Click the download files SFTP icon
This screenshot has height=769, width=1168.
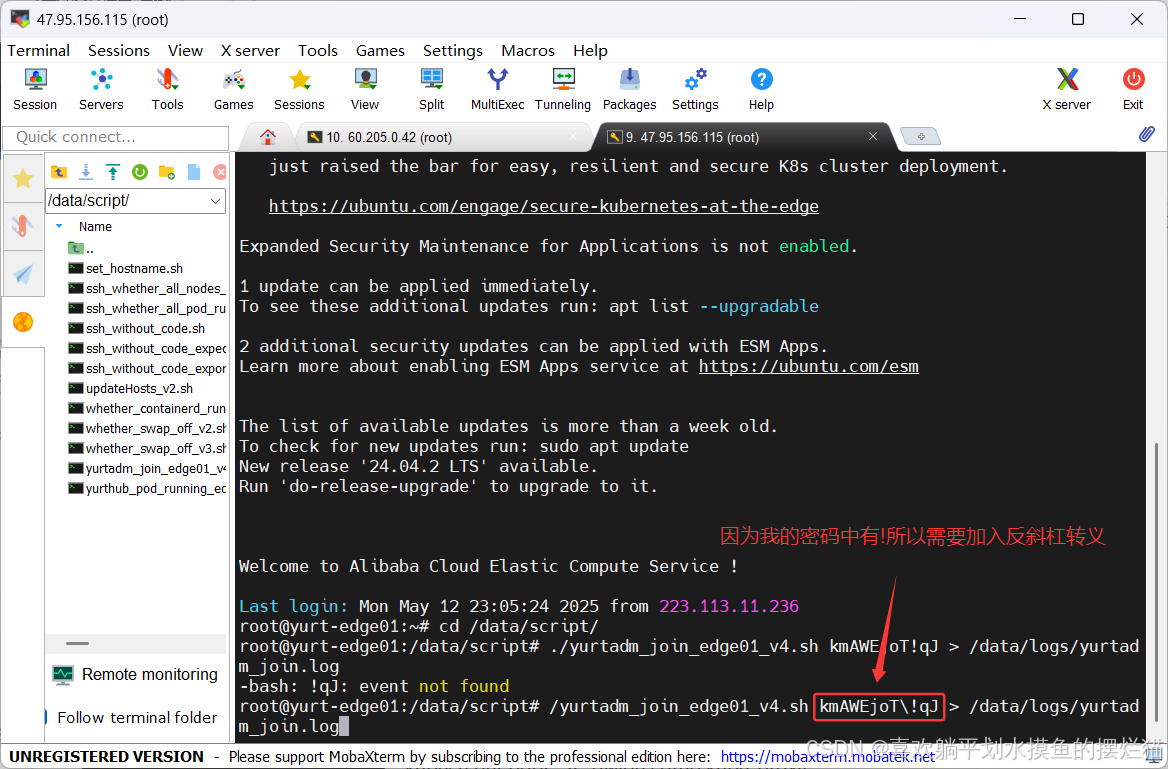point(86,172)
